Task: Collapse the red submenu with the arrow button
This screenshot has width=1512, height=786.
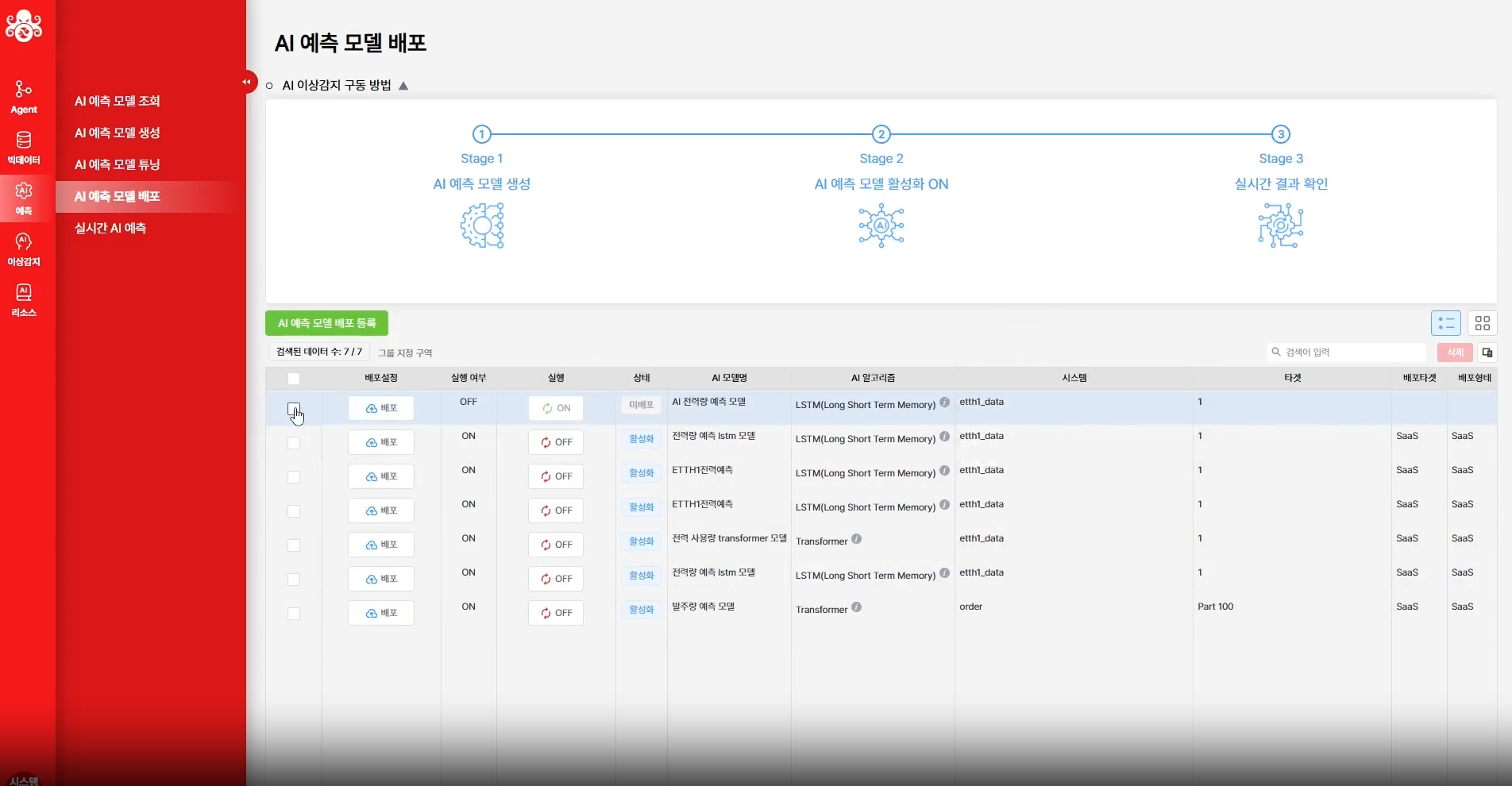Action: (248, 81)
